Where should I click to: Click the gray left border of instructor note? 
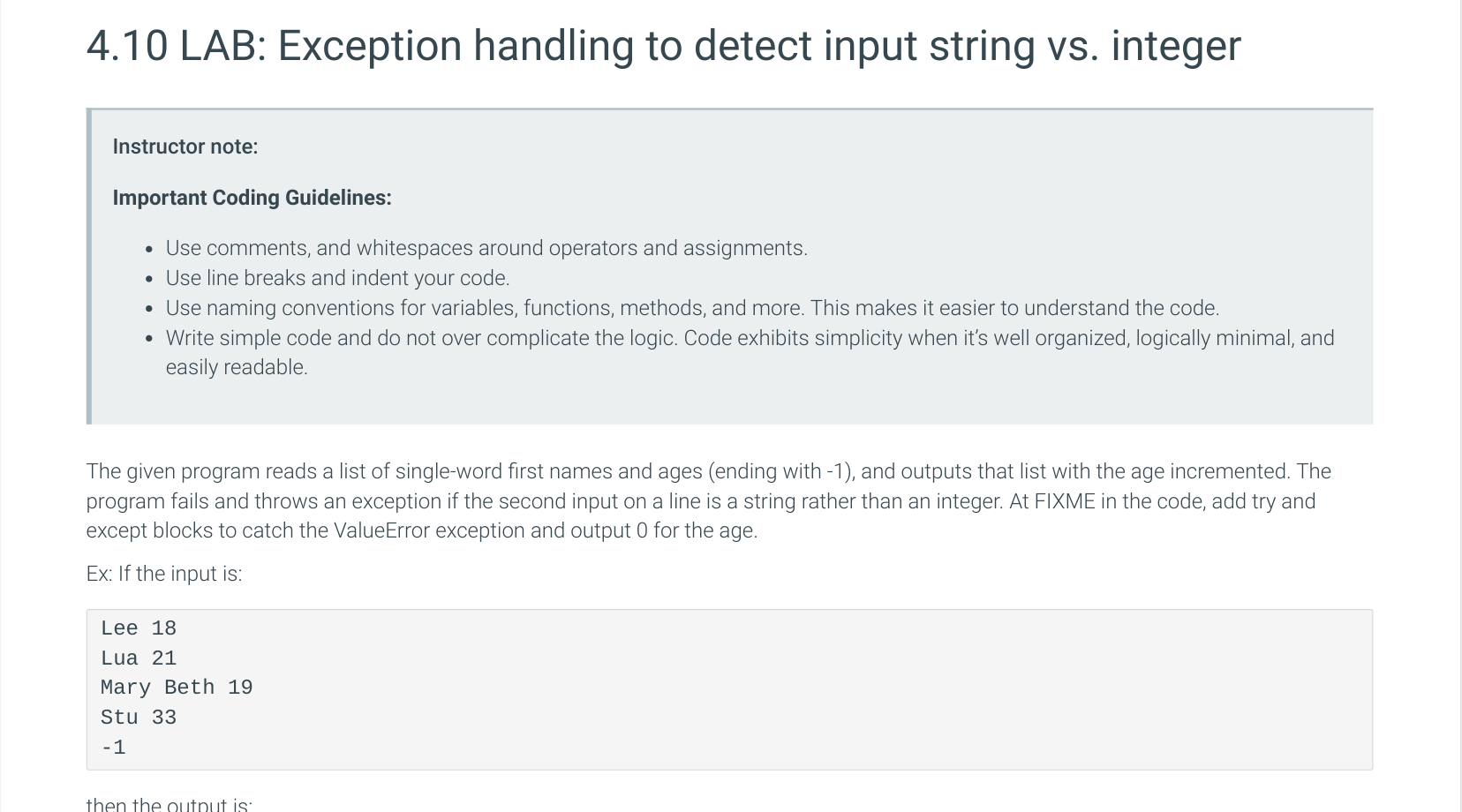click(88, 267)
